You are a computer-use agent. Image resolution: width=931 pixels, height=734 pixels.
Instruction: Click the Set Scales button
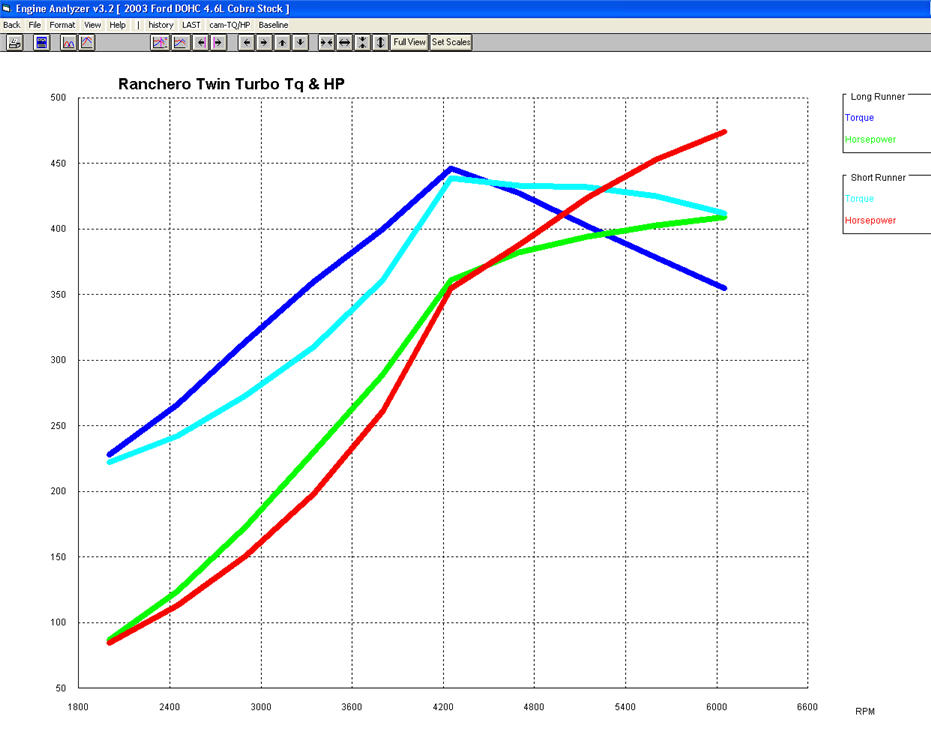pyautogui.click(x=451, y=42)
